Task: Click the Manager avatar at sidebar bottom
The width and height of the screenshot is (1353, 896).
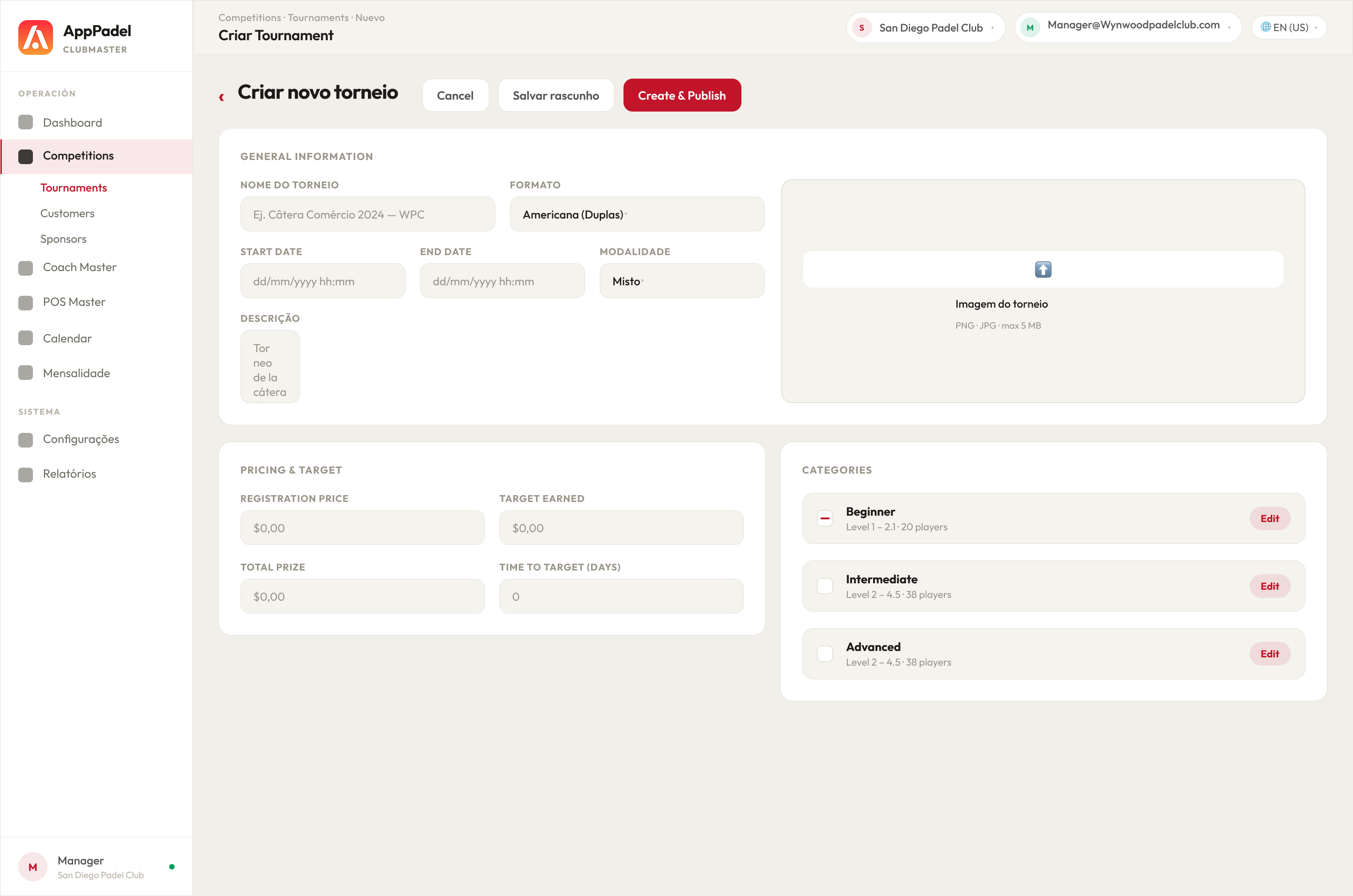Action: click(32, 867)
